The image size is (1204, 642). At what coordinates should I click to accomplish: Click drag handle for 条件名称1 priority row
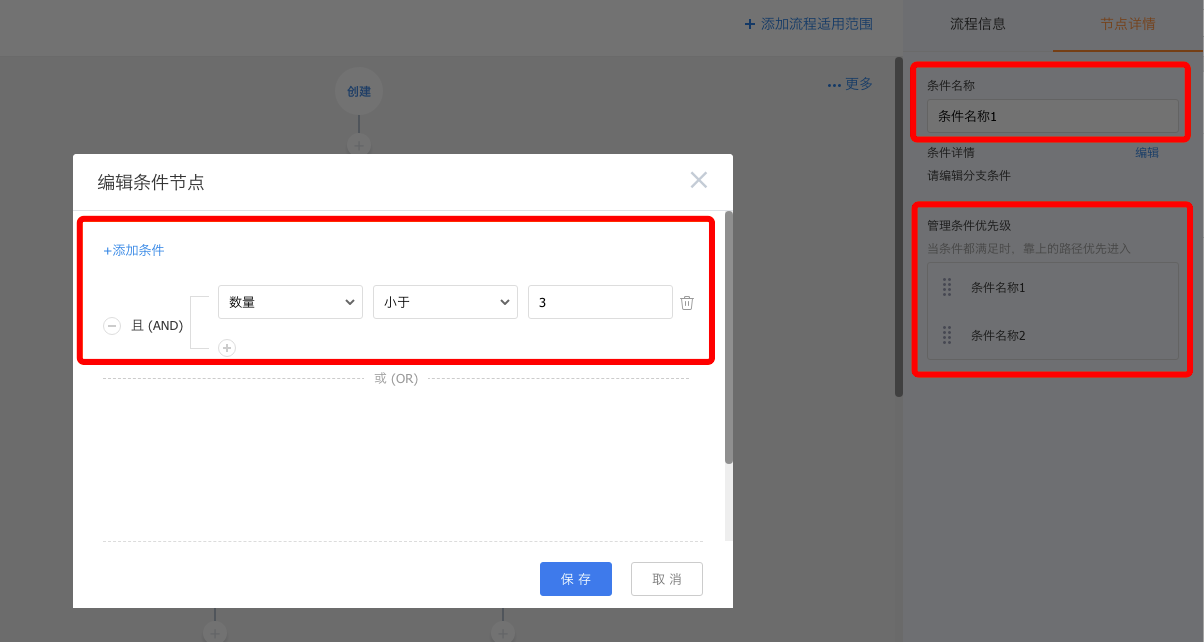(947, 287)
